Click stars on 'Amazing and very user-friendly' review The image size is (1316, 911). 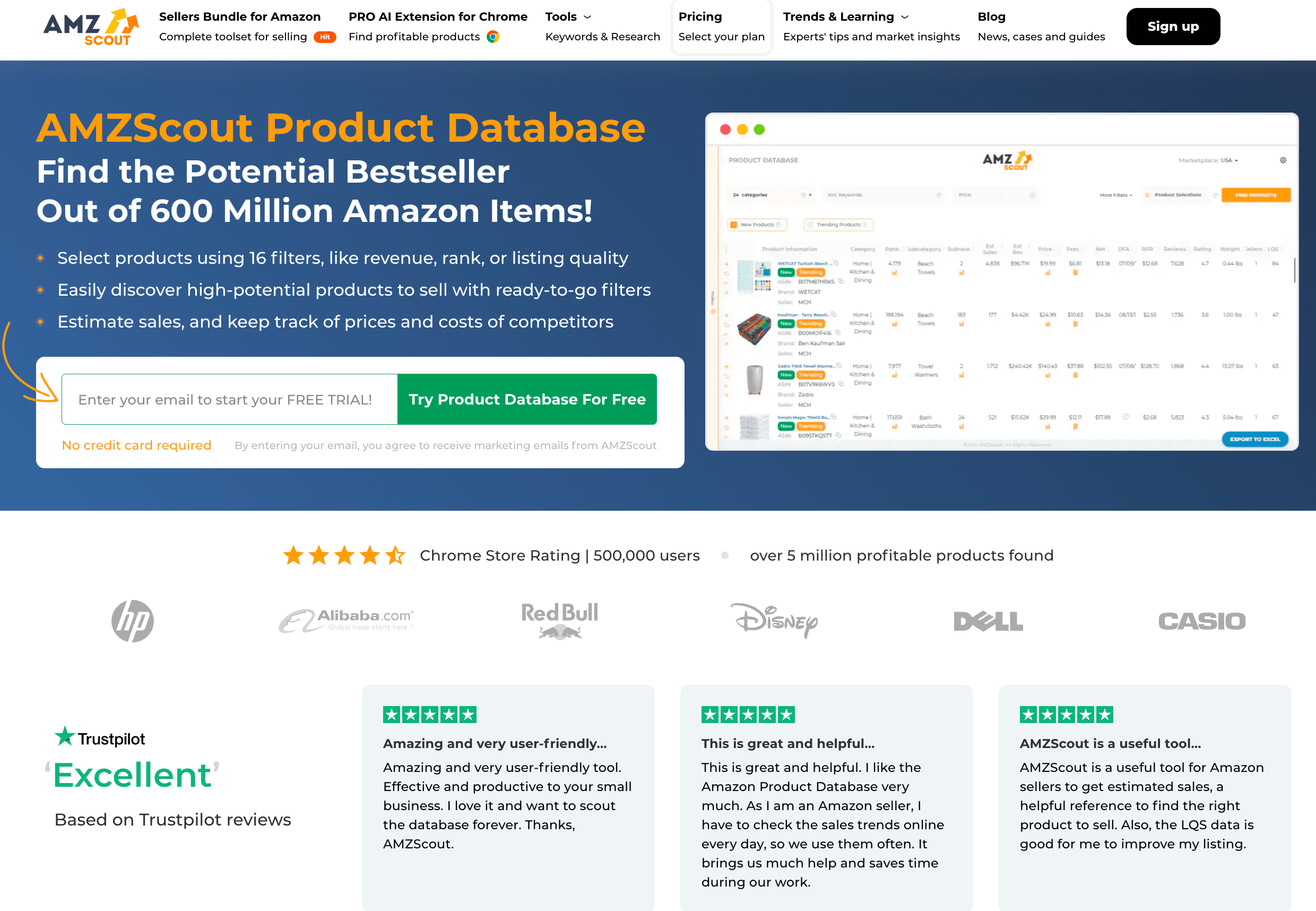[429, 714]
